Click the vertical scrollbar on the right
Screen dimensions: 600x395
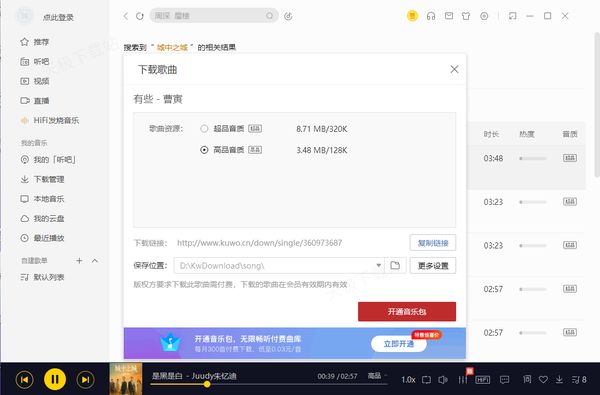pyautogui.click(x=597, y=105)
